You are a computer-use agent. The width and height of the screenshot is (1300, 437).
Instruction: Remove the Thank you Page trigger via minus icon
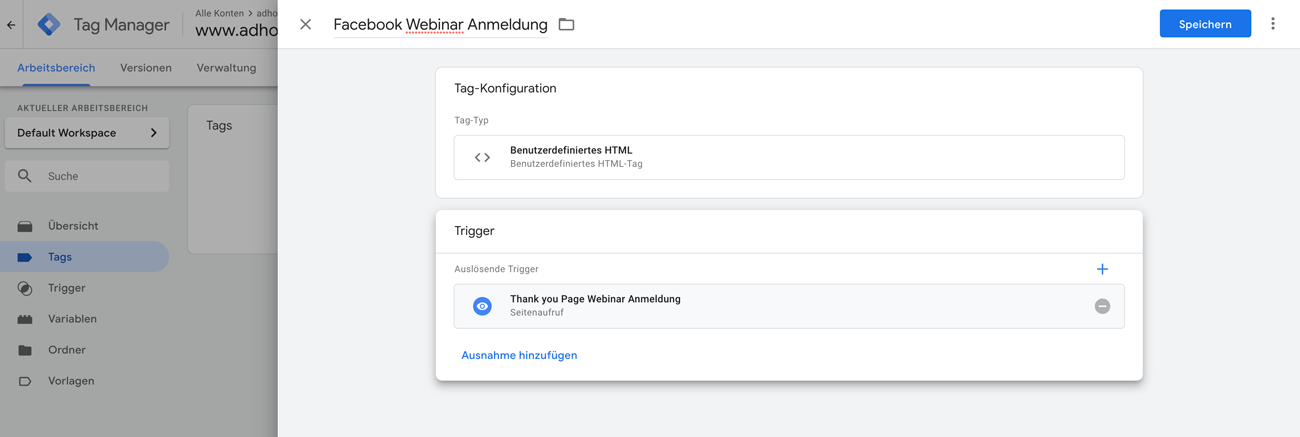tap(1102, 306)
